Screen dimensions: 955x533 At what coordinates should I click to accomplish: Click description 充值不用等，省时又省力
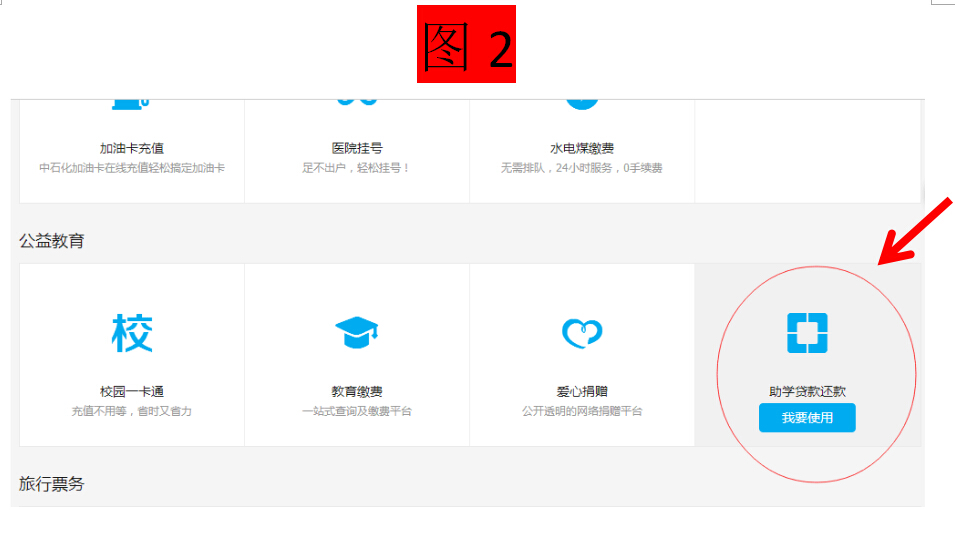[132, 411]
